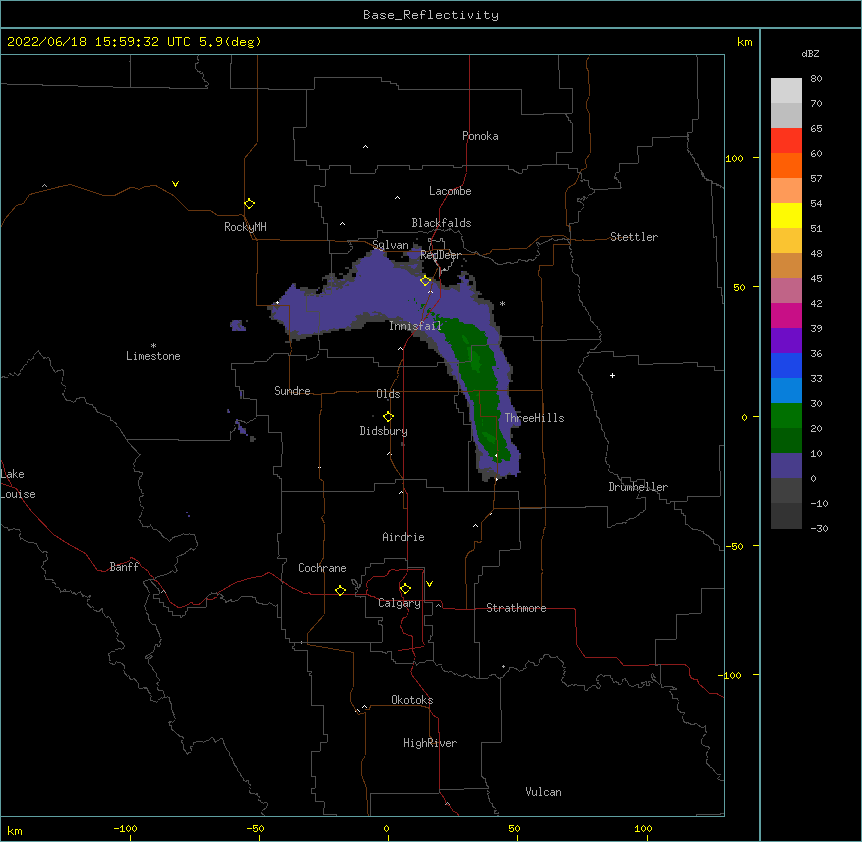Click the 80 value on the dBZ legend
The width and height of the screenshot is (862, 842).
tap(816, 79)
